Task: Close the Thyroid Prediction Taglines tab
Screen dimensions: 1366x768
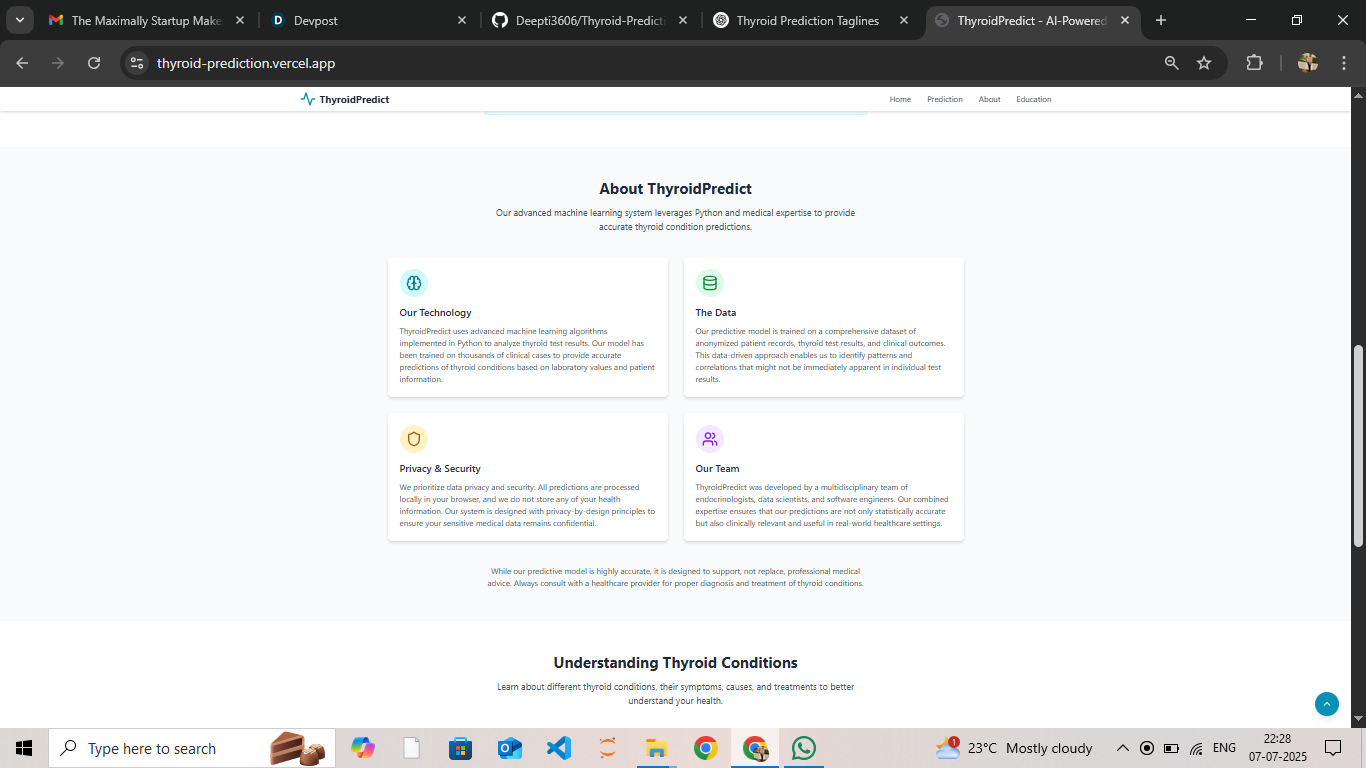Action: pos(904,20)
